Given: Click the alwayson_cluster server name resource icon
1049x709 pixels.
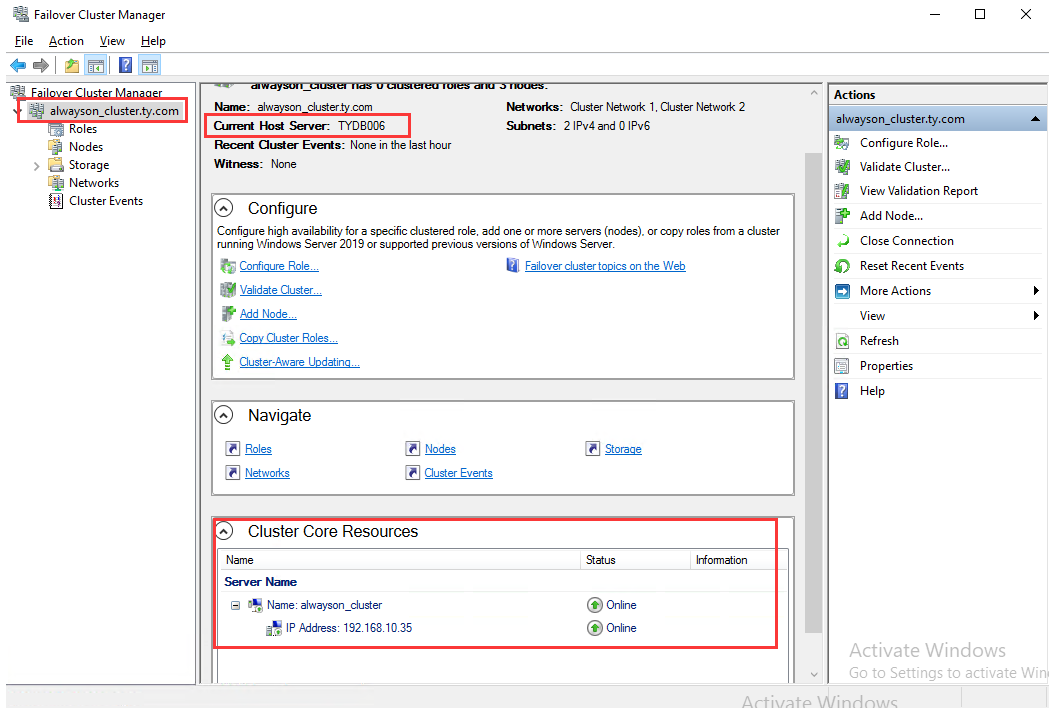Looking at the screenshot, I should [x=255, y=605].
